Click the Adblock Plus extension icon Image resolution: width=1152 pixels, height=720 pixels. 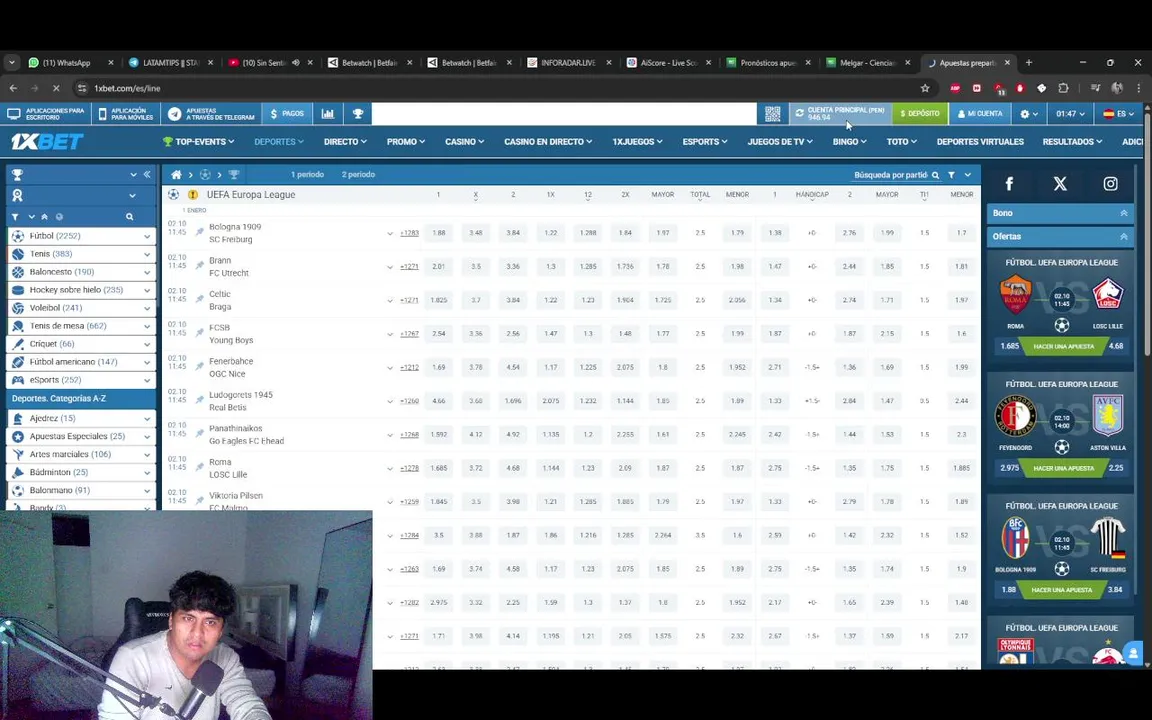pos(955,88)
